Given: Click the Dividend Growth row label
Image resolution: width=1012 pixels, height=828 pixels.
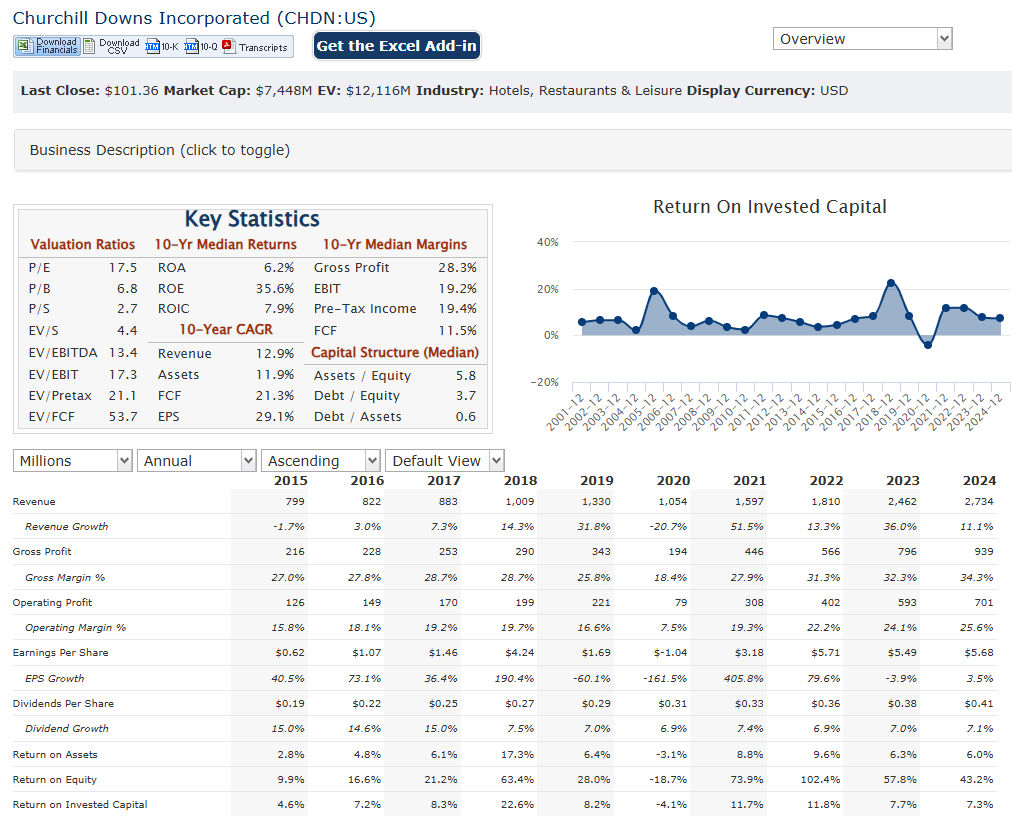Looking at the screenshot, I should coord(66,729).
